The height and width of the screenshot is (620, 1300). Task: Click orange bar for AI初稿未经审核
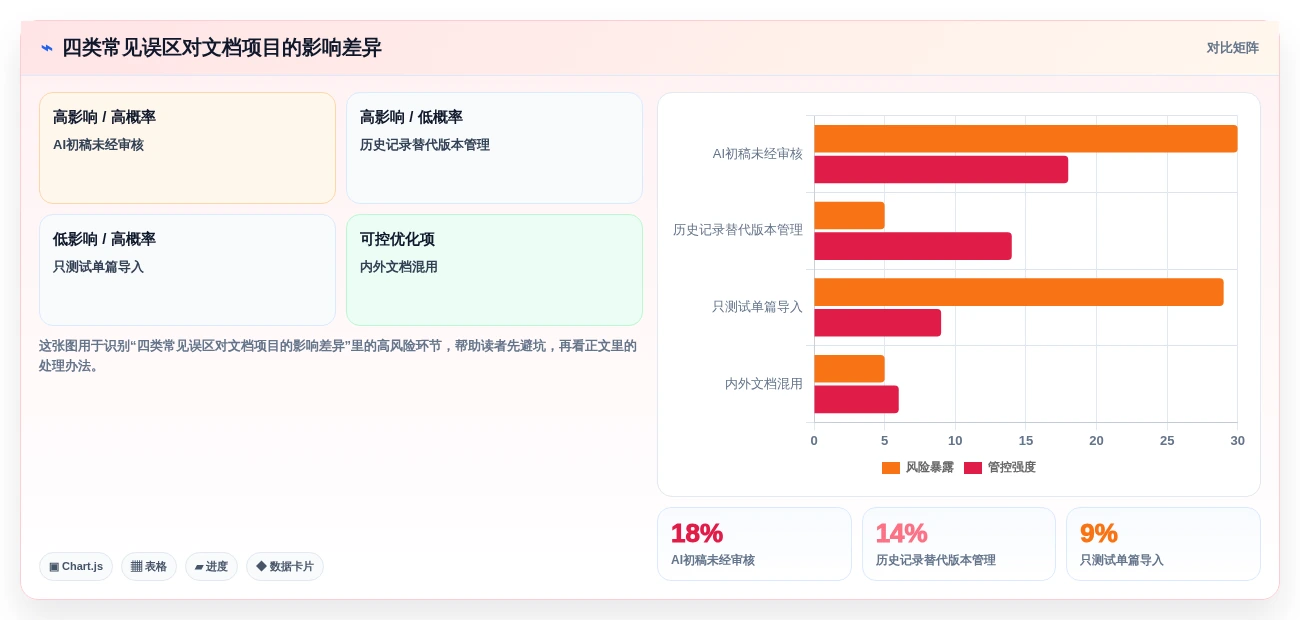[x=1026, y=139]
